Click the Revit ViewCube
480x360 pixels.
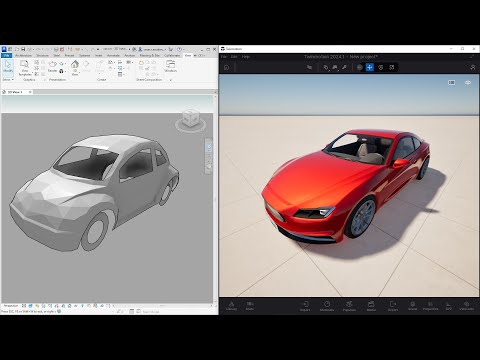pos(191,118)
